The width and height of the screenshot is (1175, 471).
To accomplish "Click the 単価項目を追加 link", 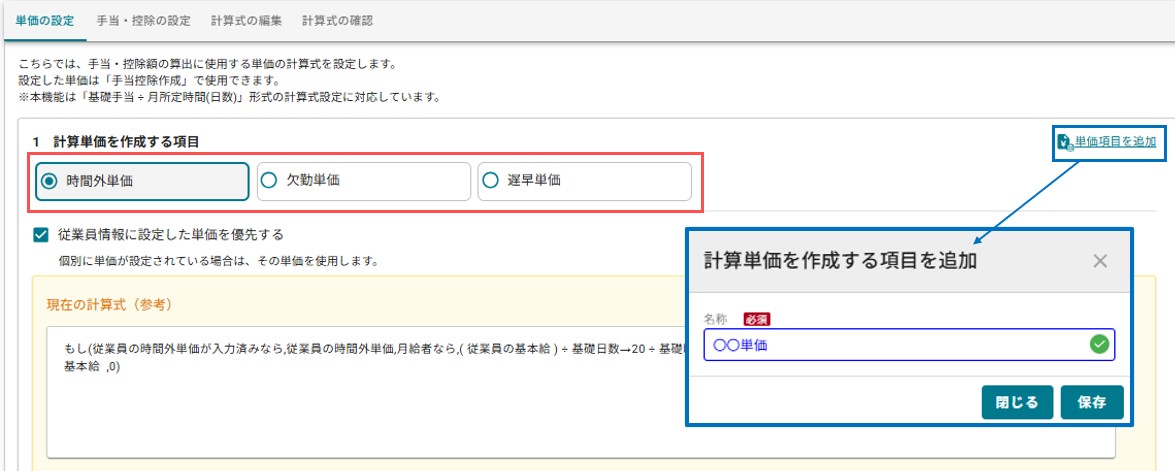I will (1116, 141).
